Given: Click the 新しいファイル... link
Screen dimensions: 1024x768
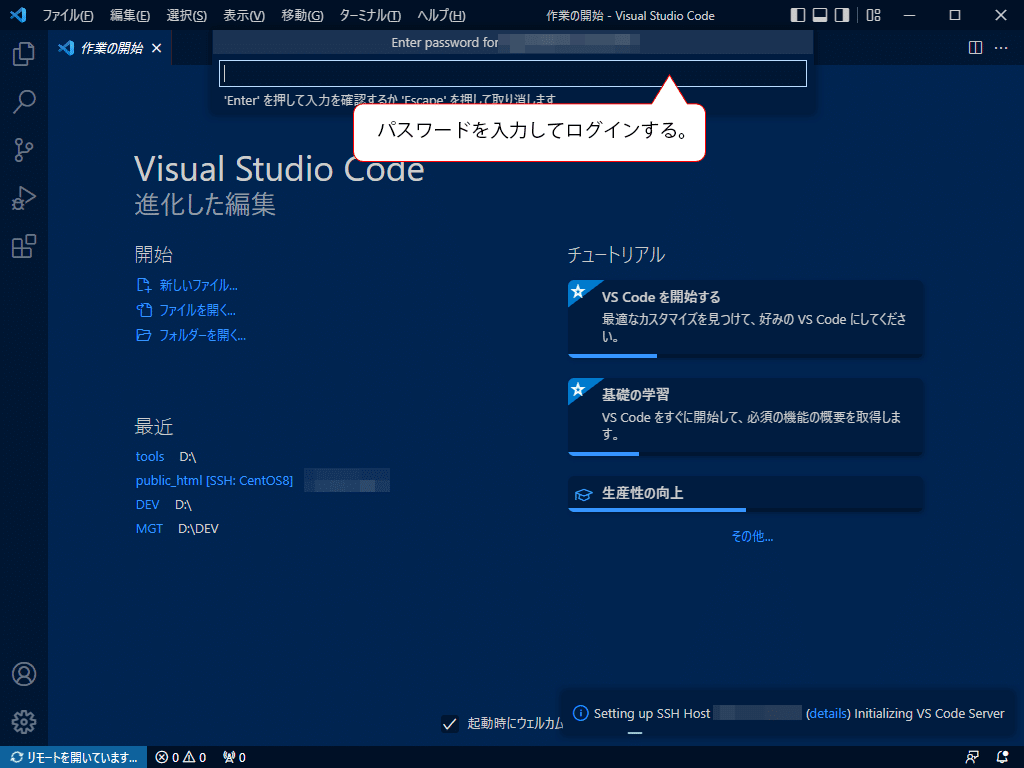Looking at the screenshot, I should [199, 285].
